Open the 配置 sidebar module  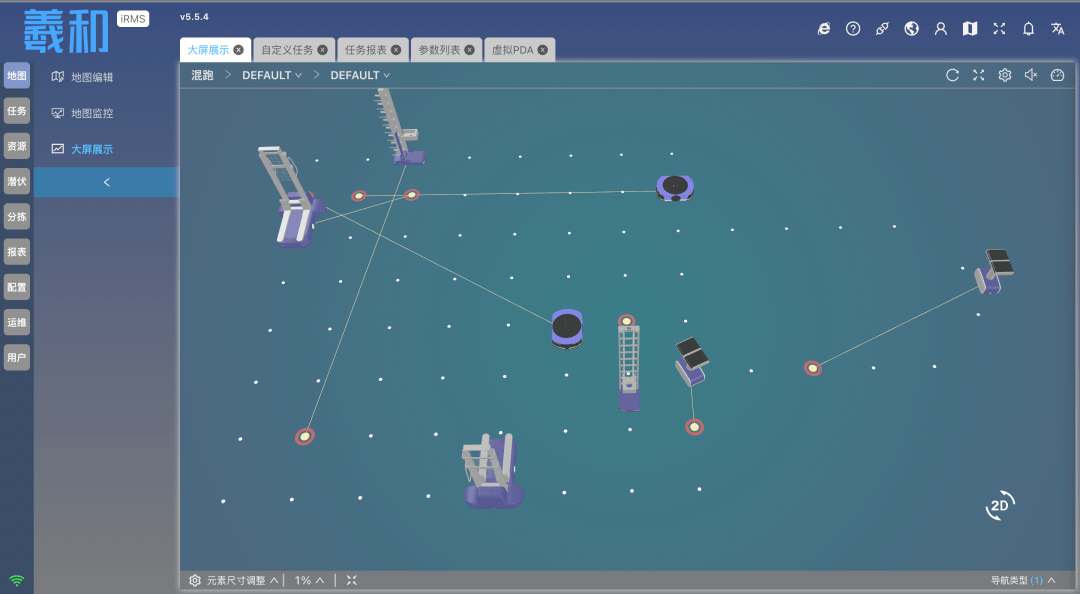[x=17, y=287]
